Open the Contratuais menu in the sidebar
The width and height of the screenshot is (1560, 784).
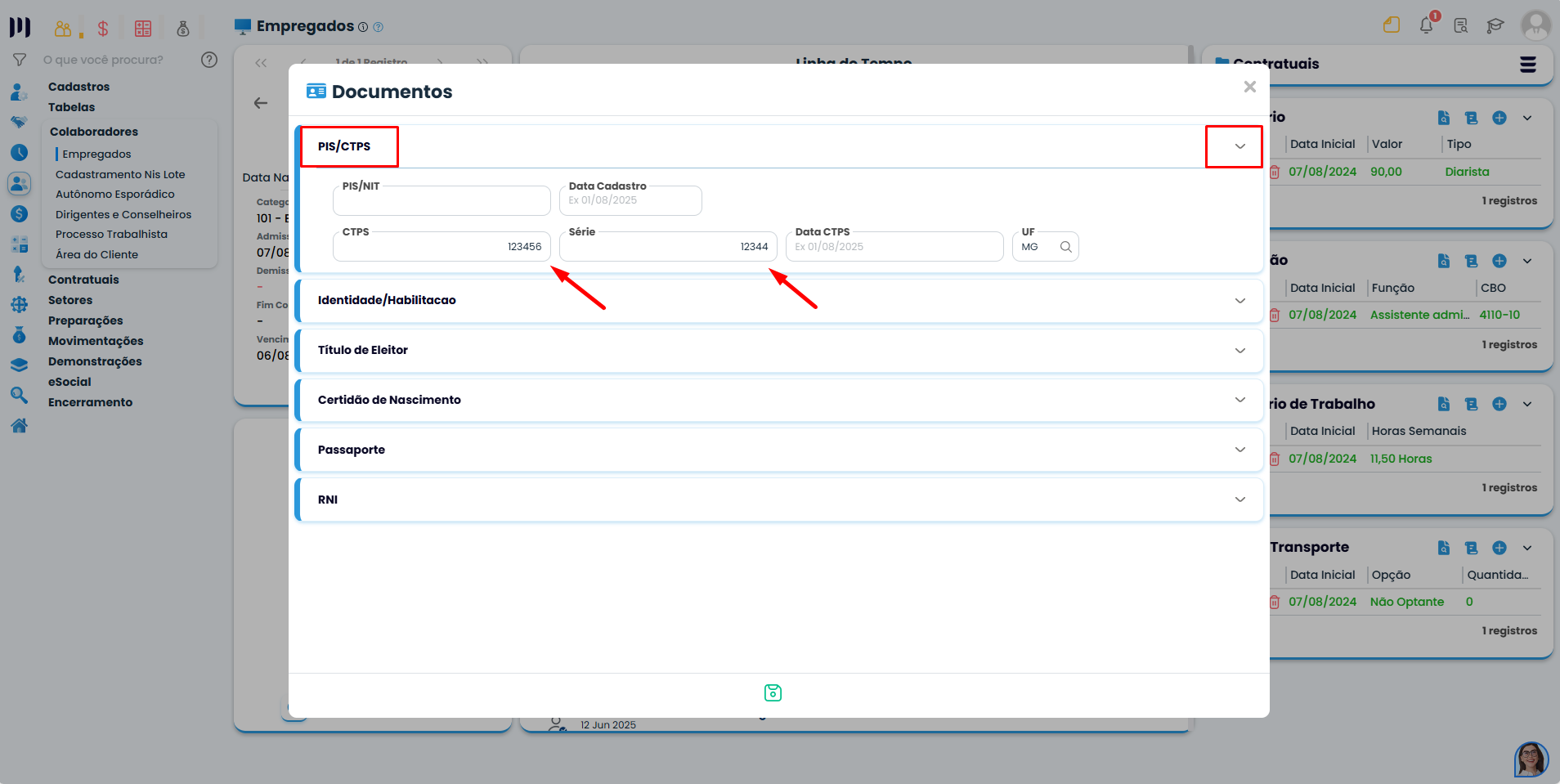point(83,280)
